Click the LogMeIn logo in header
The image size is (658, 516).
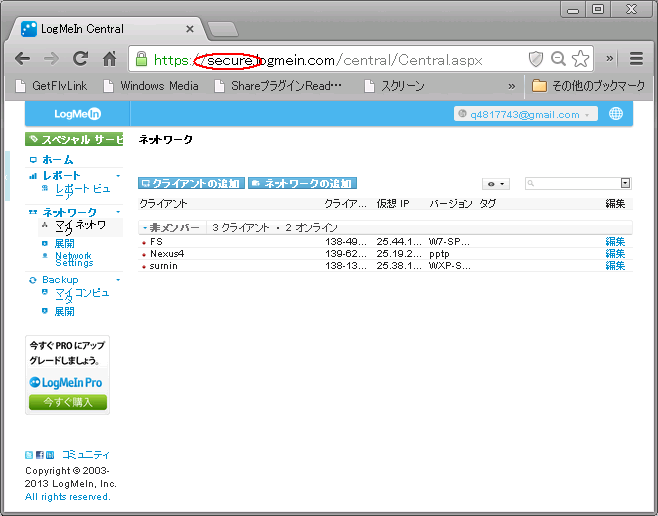(78, 114)
